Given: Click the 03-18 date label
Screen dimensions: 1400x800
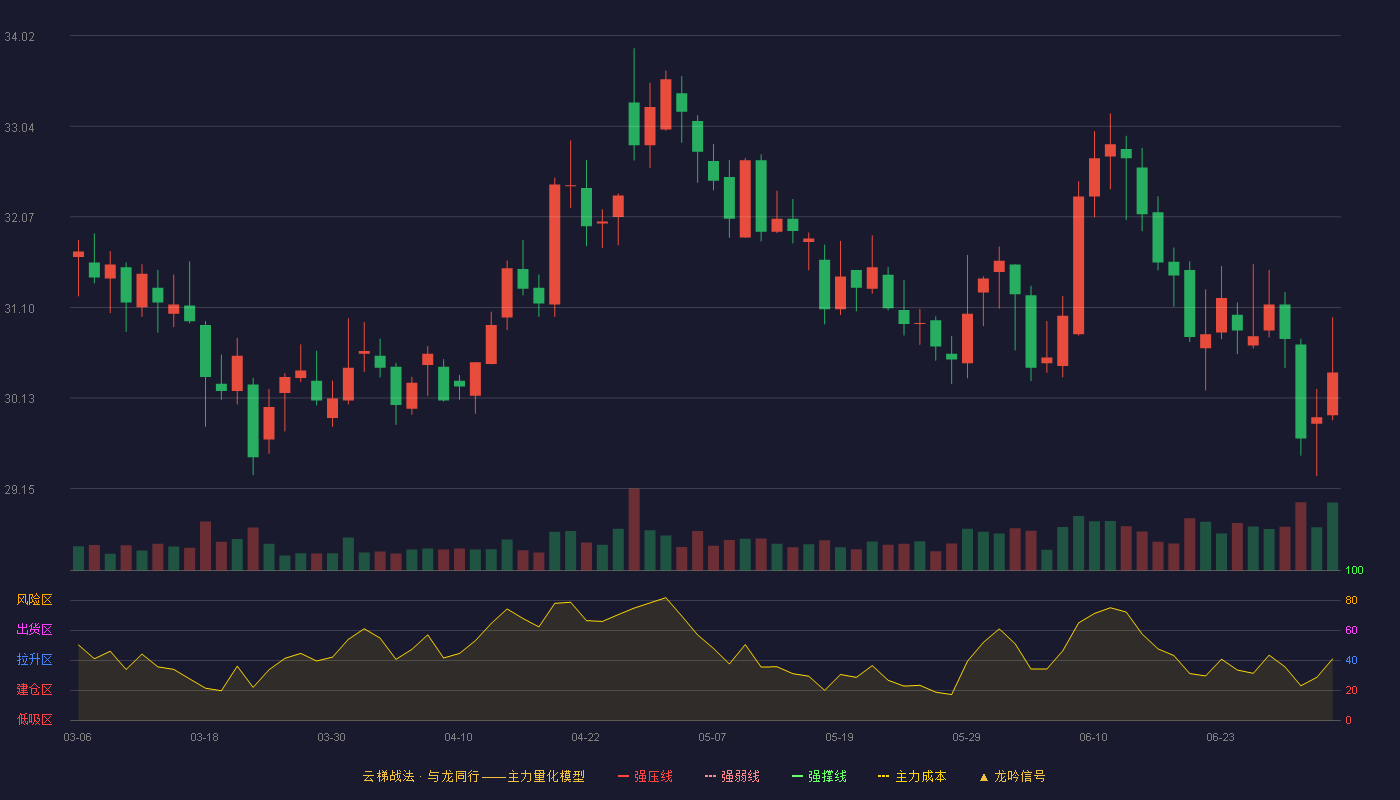Looking at the screenshot, I should [x=205, y=737].
